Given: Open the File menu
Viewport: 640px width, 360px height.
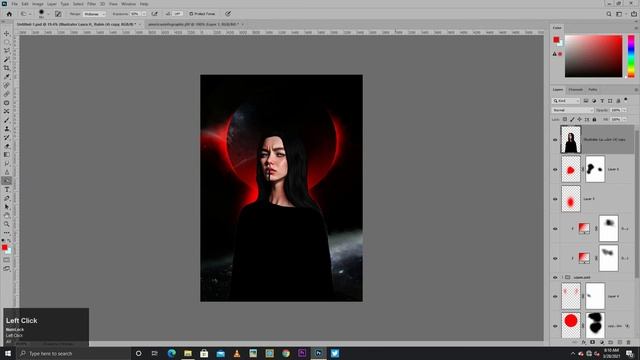Looking at the screenshot, I should [14, 4].
